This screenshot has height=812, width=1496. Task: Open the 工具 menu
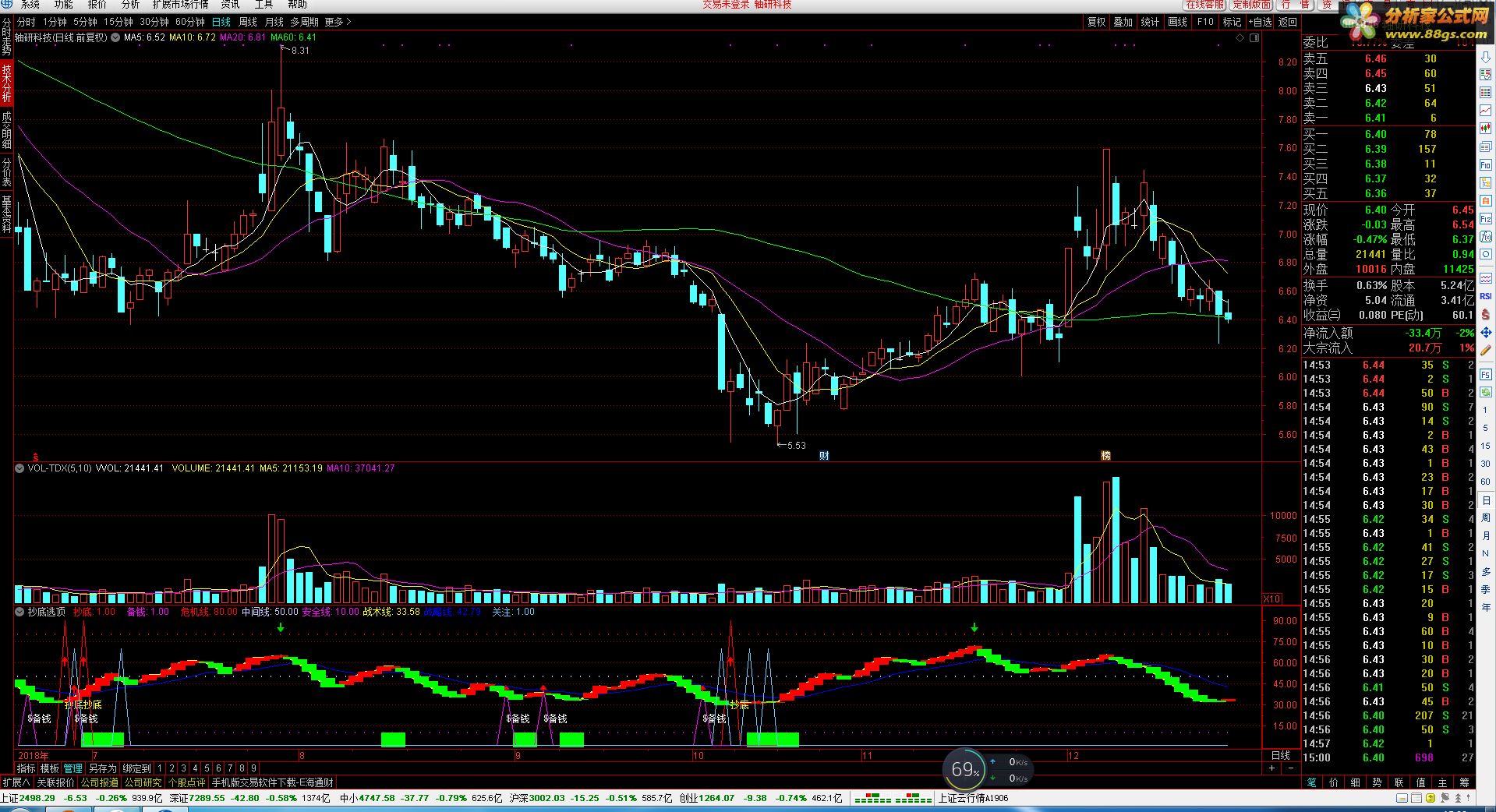[x=263, y=5]
